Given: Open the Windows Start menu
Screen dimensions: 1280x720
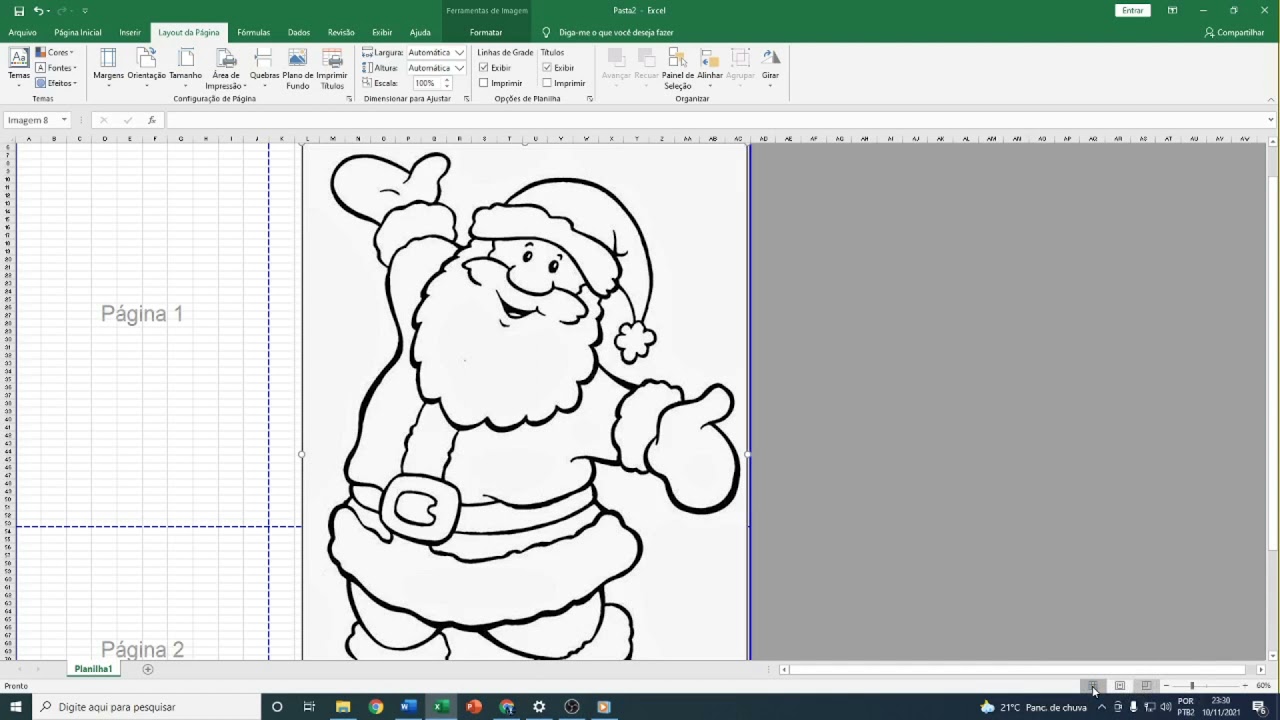Looking at the screenshot, I should (x=16, y=707).
